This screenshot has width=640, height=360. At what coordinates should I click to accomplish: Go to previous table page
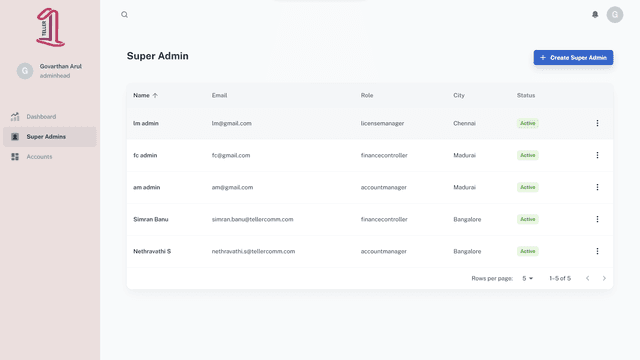(x=587, y=278)
